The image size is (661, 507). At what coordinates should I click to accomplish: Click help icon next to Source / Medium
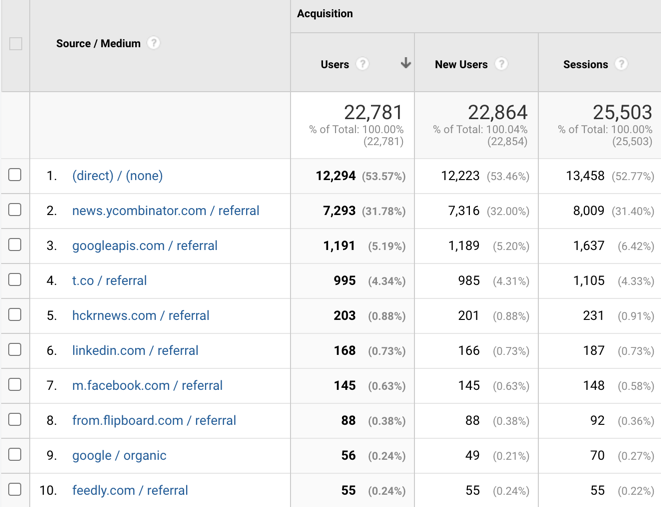pyautogui.click(x=154, y=43)
